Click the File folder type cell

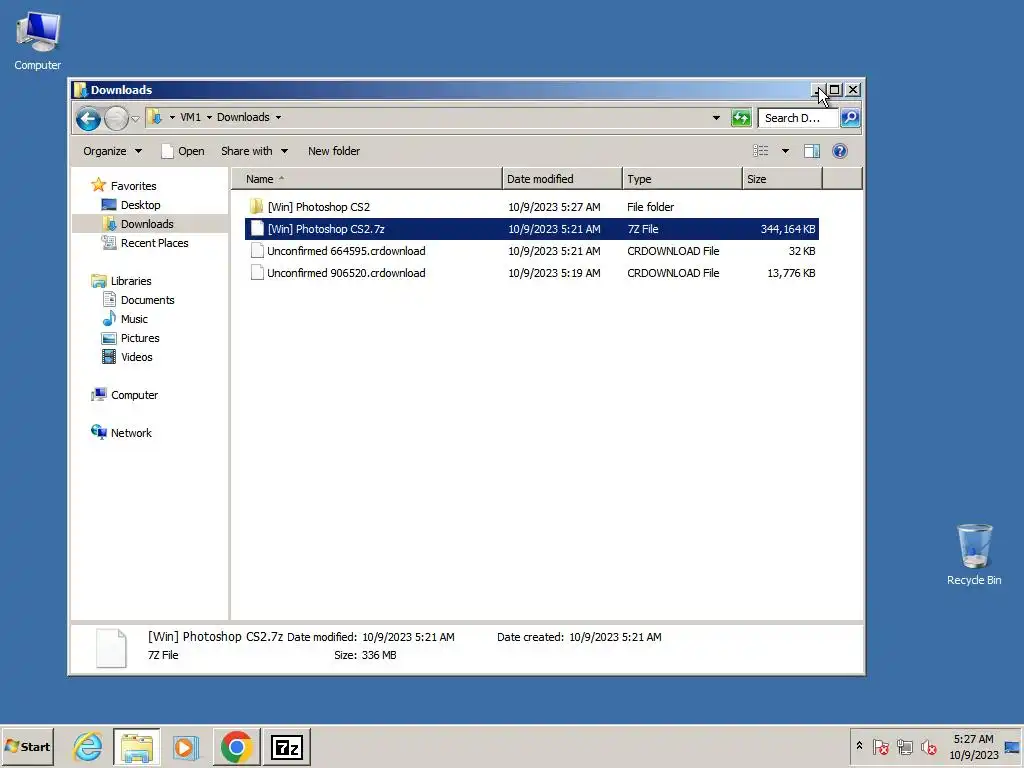[x=650, y=207]
